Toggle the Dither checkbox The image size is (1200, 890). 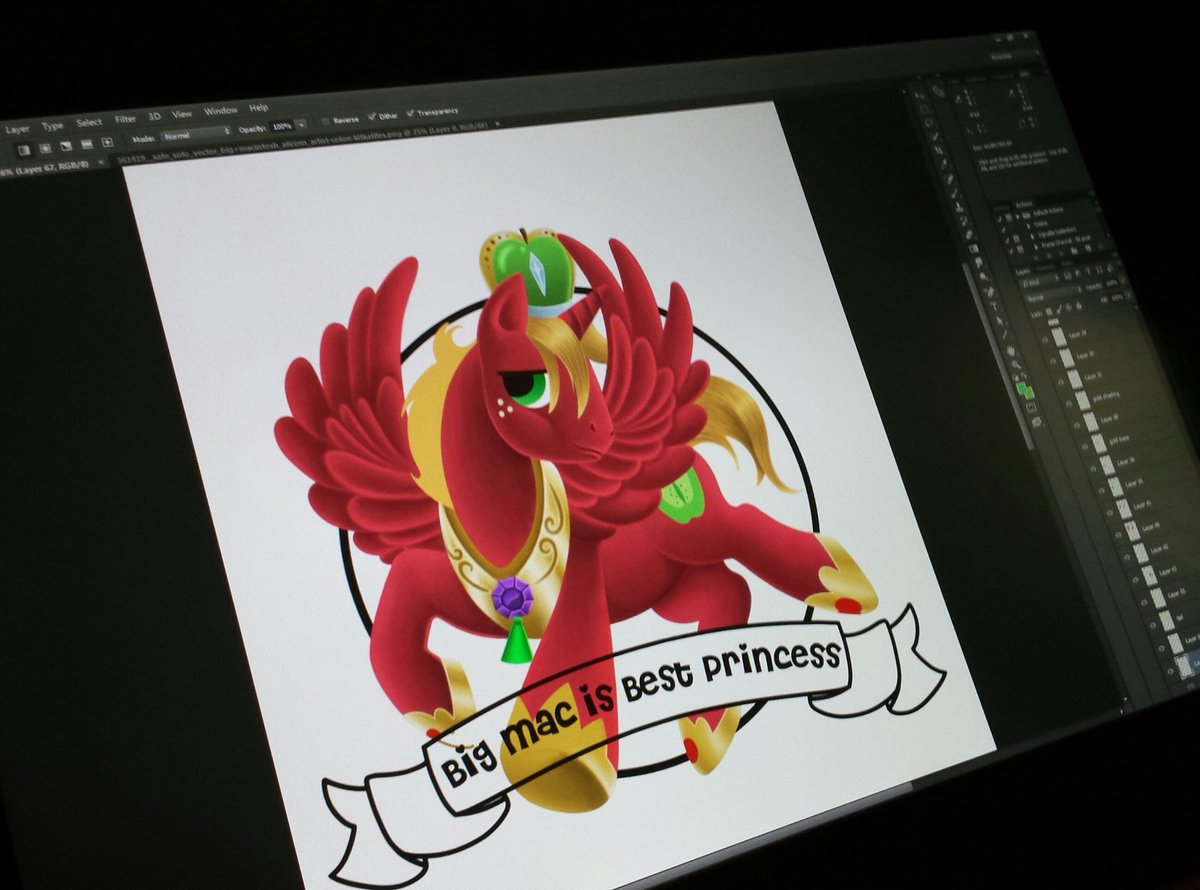point(372,117)
